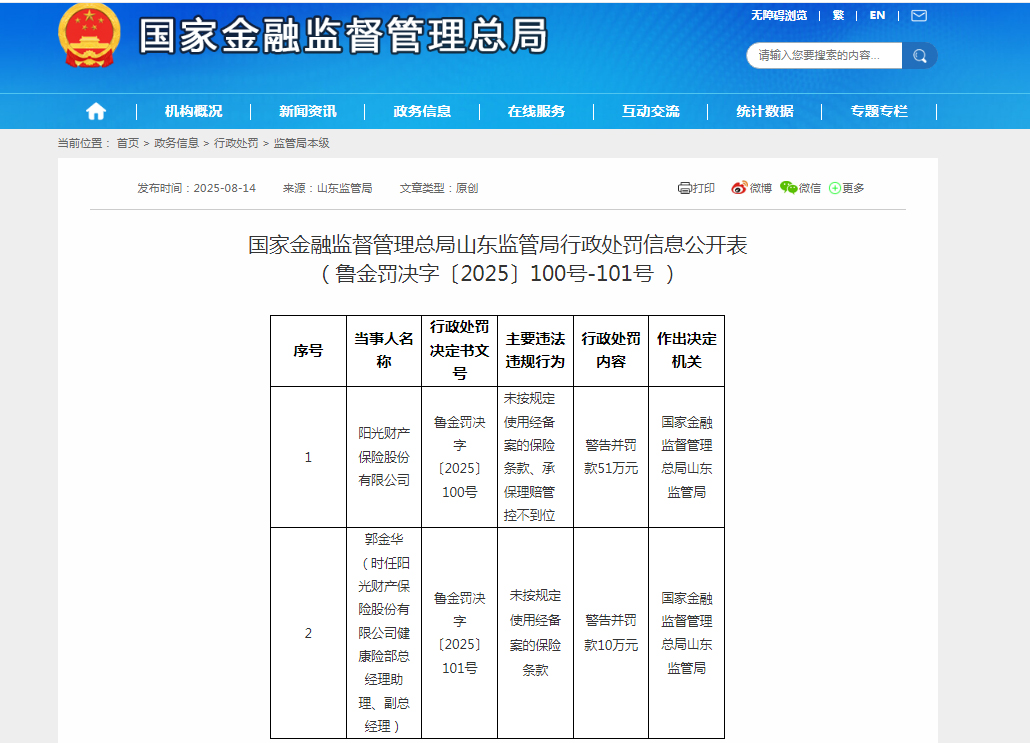The width and height of the screenshot is (1030, 743).
Task: Share via the WeChat icon
Action: point(789,188)
